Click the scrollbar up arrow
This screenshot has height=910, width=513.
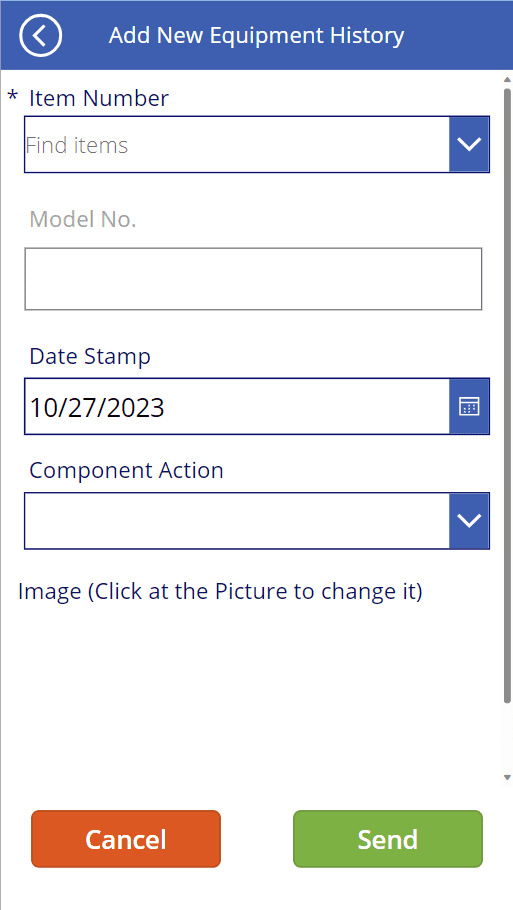coord(507,80)
